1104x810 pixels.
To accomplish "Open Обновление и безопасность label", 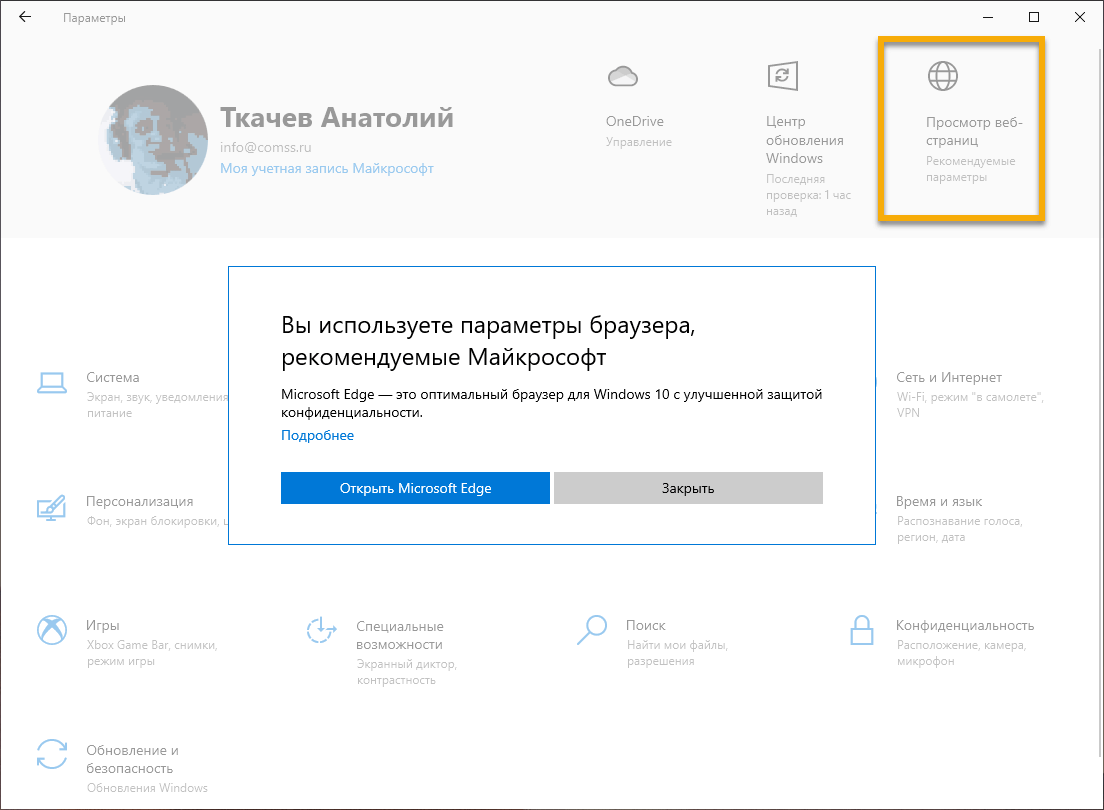I will (132, 759).
